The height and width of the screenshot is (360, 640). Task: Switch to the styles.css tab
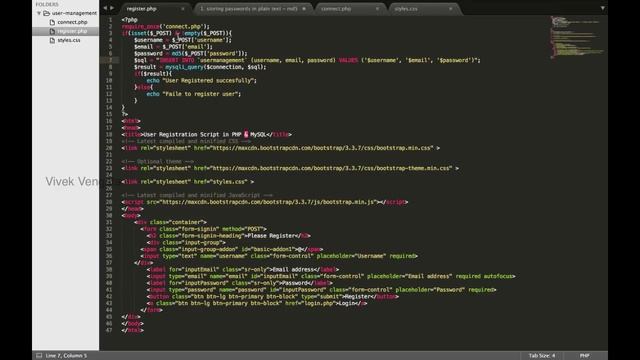click(406, 9)
